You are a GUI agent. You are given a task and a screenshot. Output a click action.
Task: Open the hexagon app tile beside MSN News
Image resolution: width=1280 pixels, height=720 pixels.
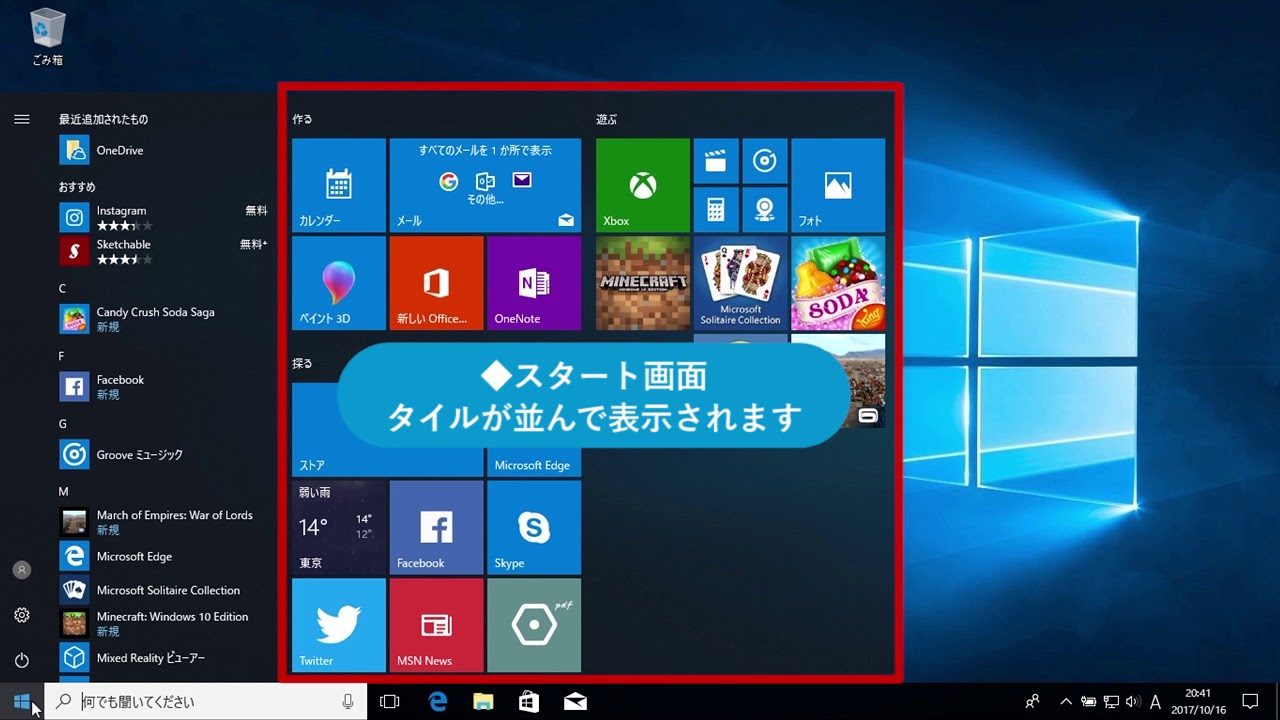click(534, 625)
